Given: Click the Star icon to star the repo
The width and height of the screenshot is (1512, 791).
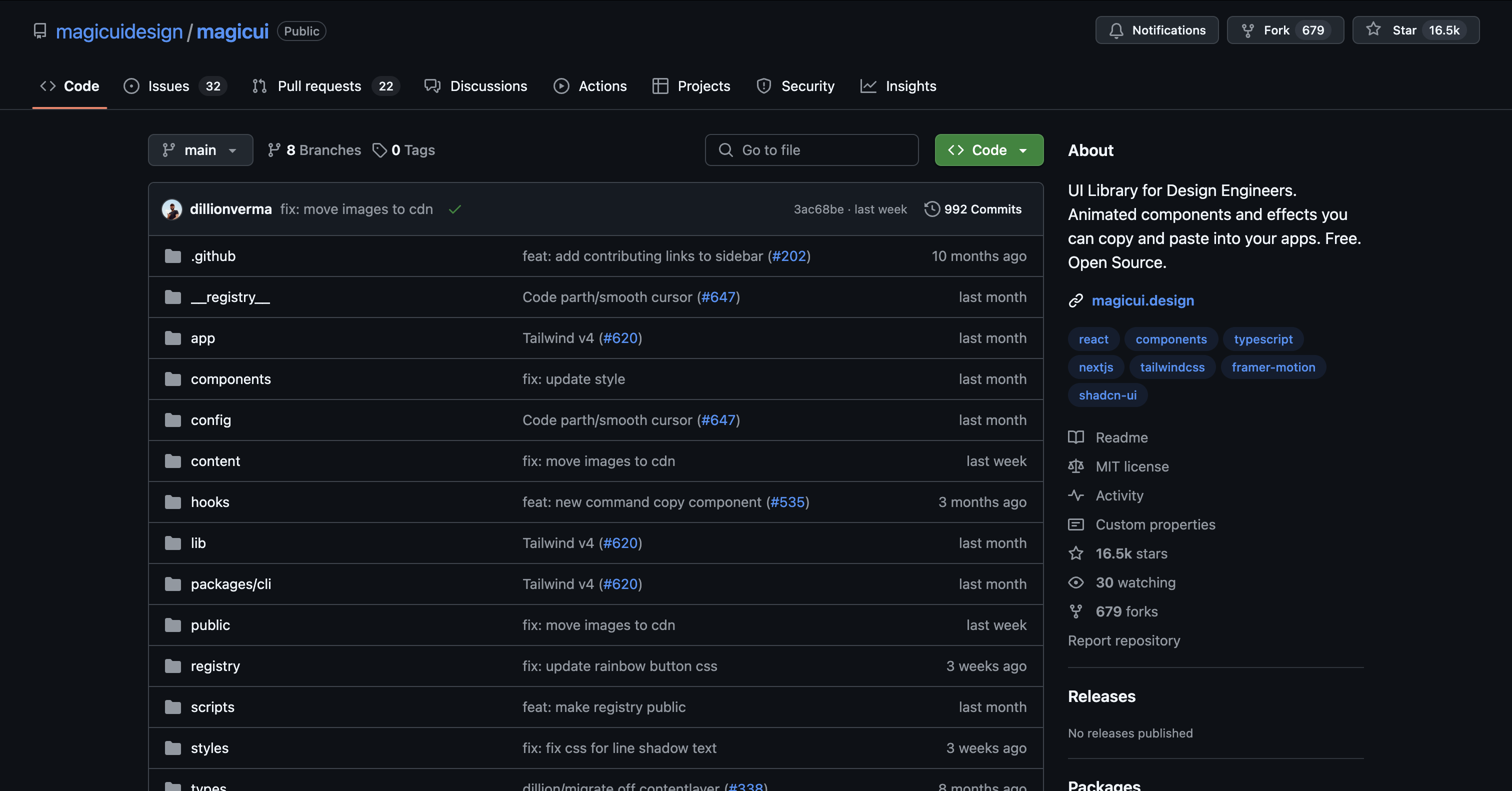Looking at the screenshot, I should tap(1373, 29).
